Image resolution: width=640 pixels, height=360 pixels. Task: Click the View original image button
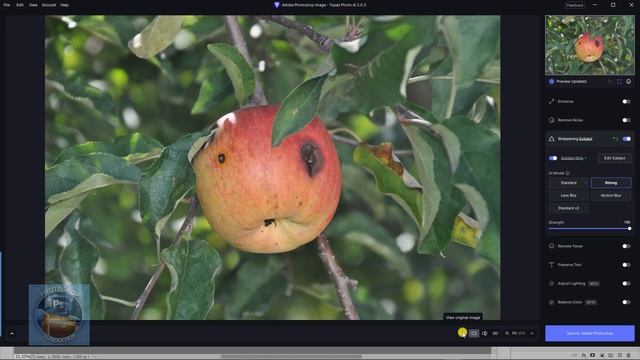(x=462, y=333)
